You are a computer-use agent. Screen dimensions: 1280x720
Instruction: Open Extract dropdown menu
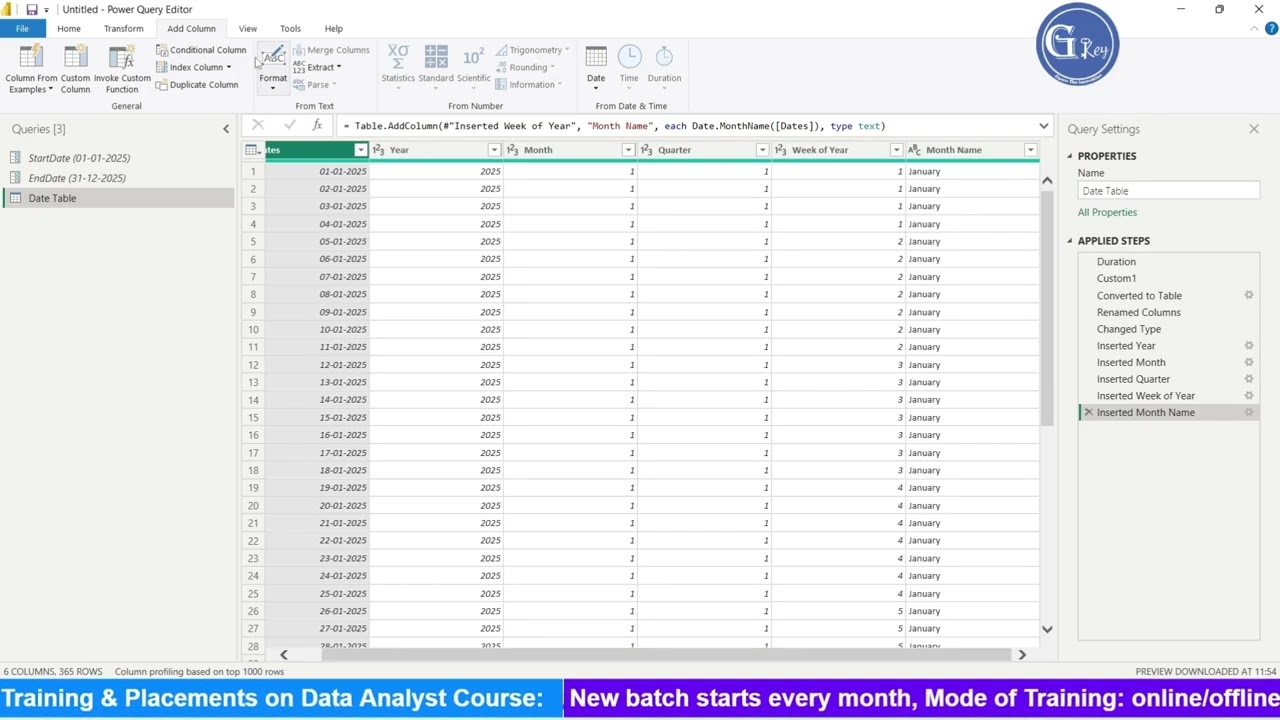316,68
